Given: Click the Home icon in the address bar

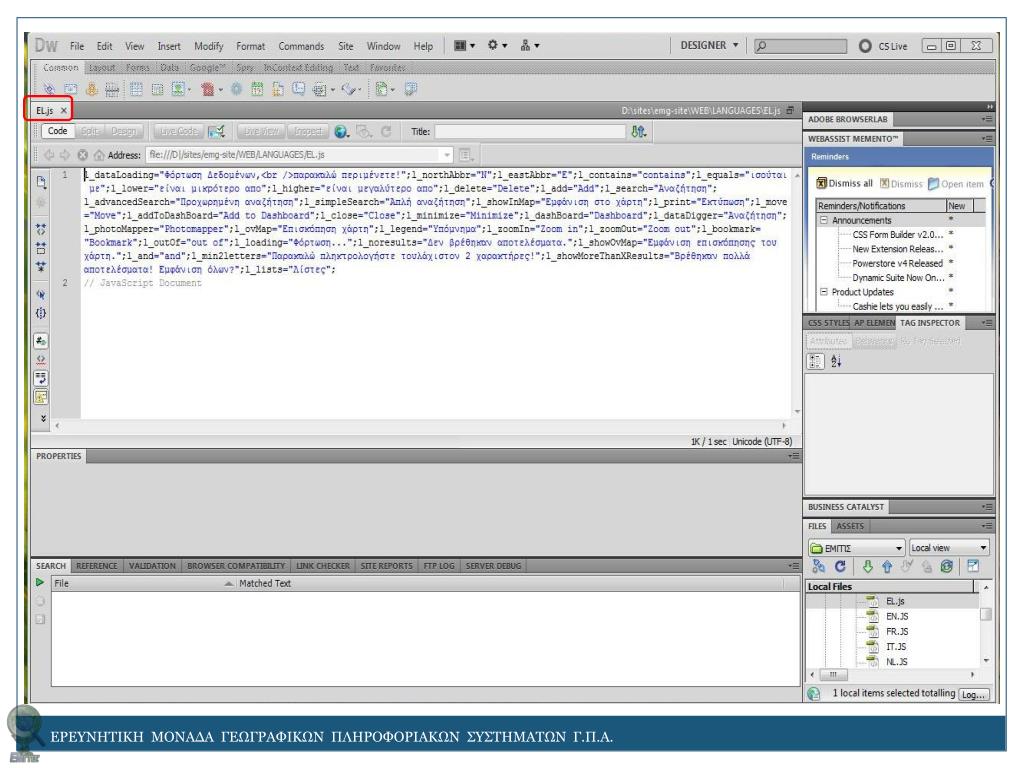Looking at the screenshot, I should (99, 155).
